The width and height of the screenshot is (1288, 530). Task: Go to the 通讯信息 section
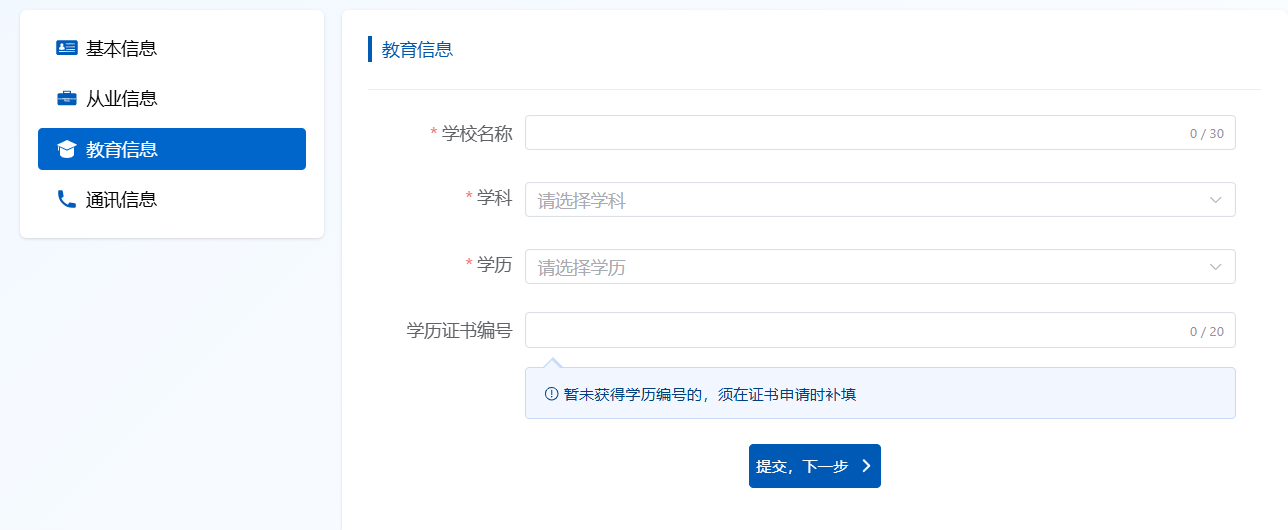[x=121, y=200]
